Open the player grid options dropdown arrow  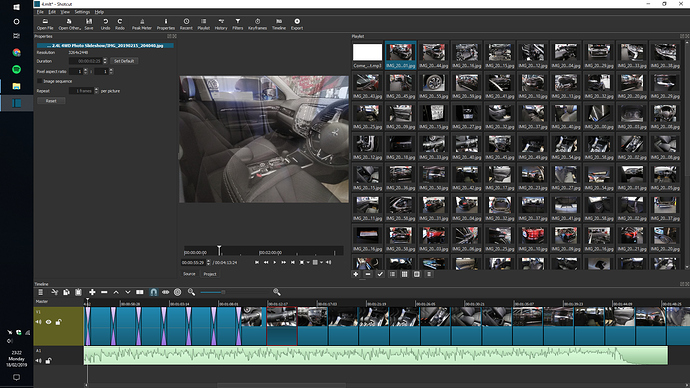click(322, 262)
